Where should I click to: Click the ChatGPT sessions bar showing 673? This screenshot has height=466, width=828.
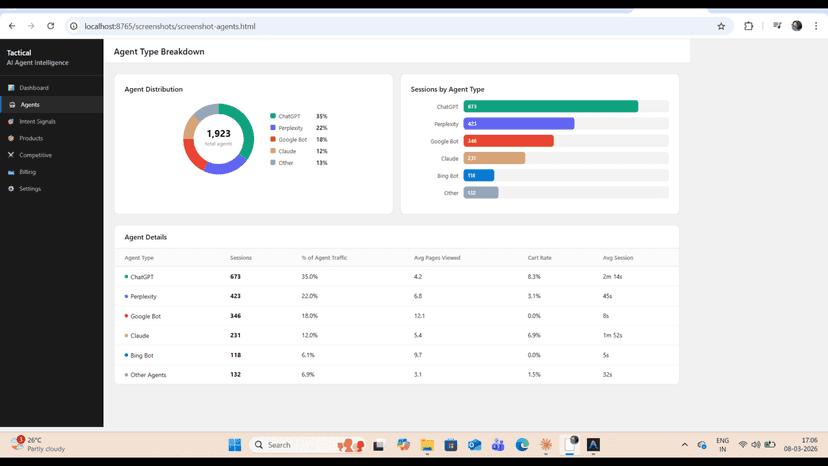[x=551, y=106]
